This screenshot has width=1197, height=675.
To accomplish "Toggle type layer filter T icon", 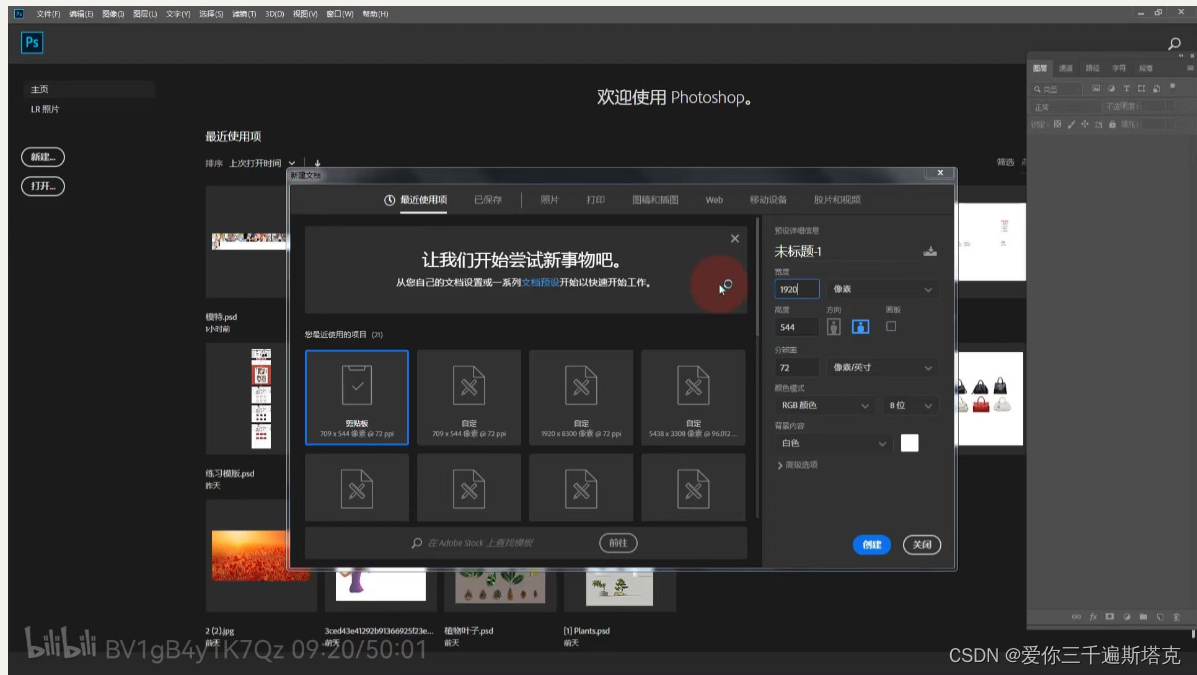I will pyautogui.click(x=1126, y=89).
